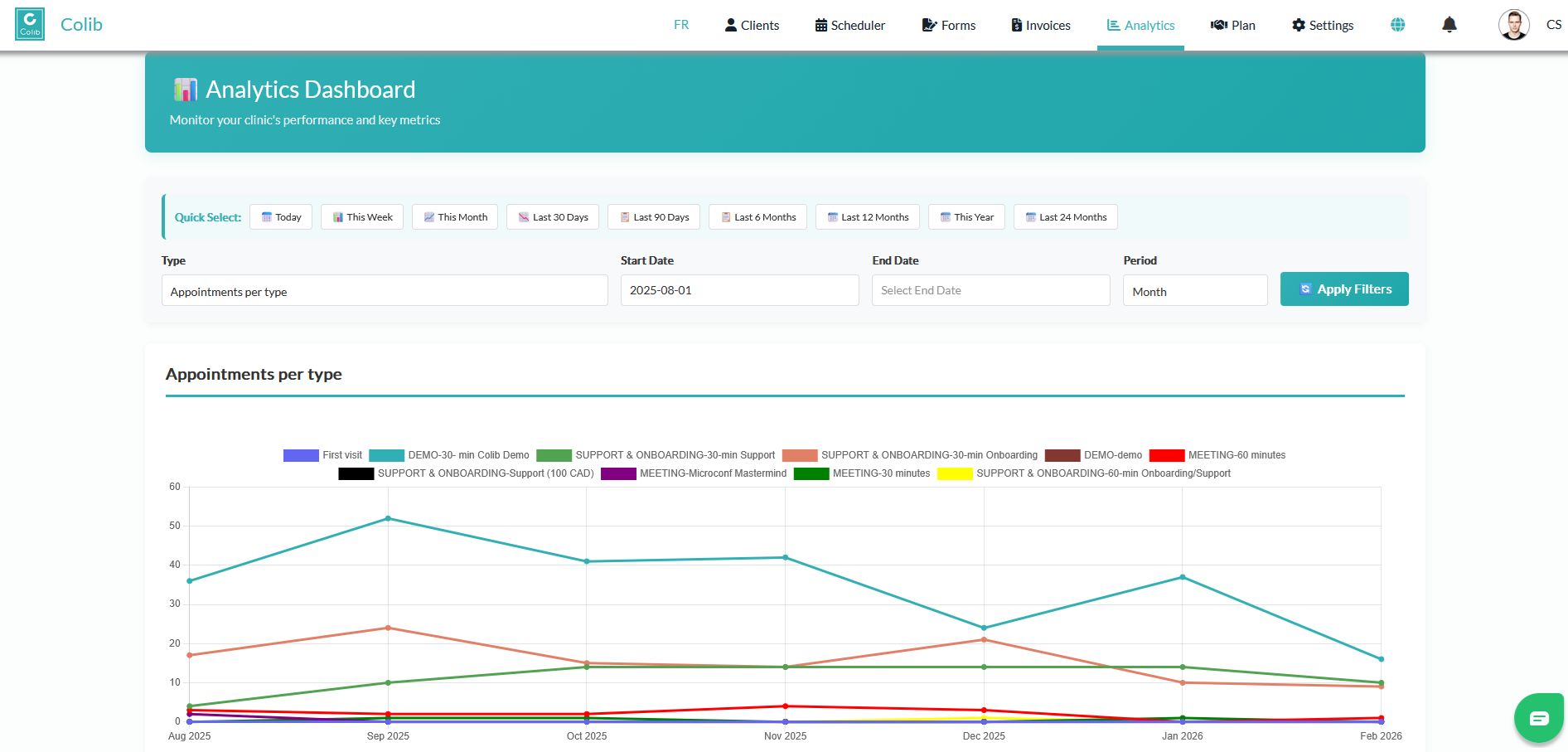
Task: Hide DEMO-30- min Colib Demo series
Action: point(448,455)
